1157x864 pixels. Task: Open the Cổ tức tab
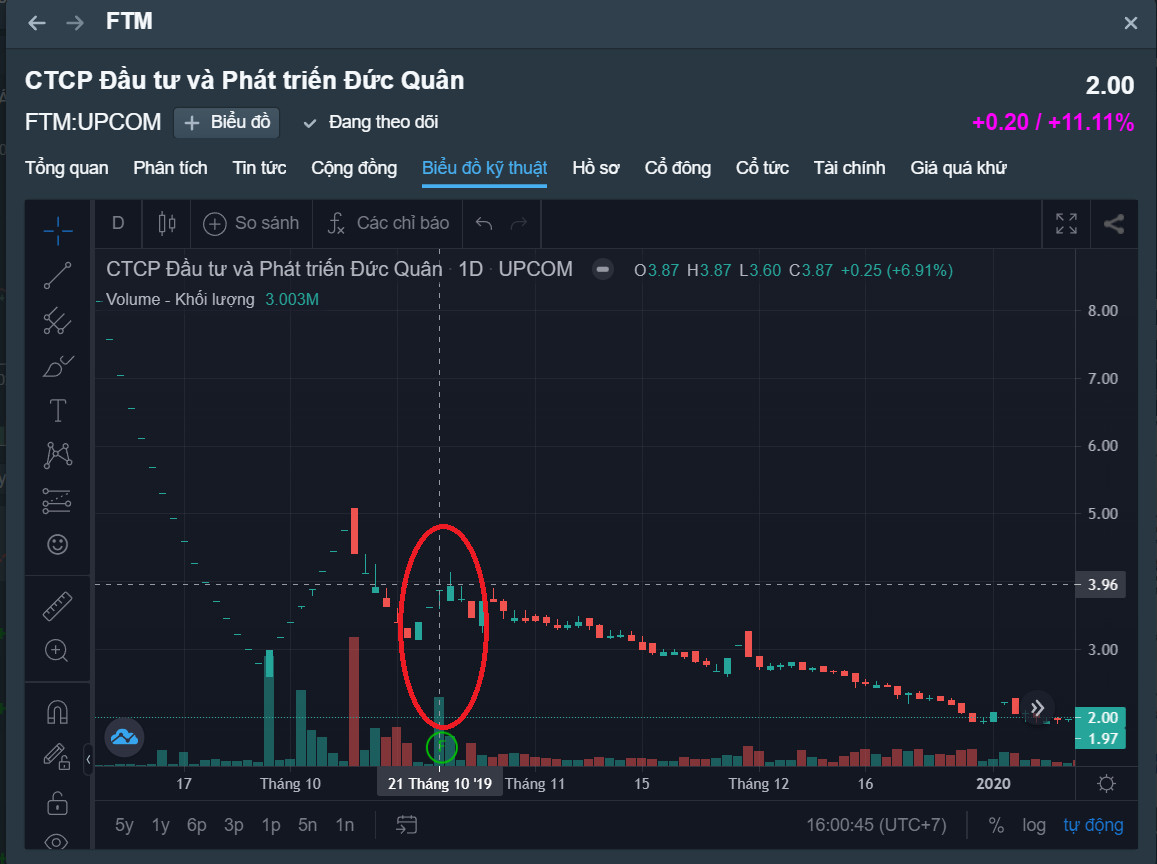pyautogui.click(x=762, y=168)
